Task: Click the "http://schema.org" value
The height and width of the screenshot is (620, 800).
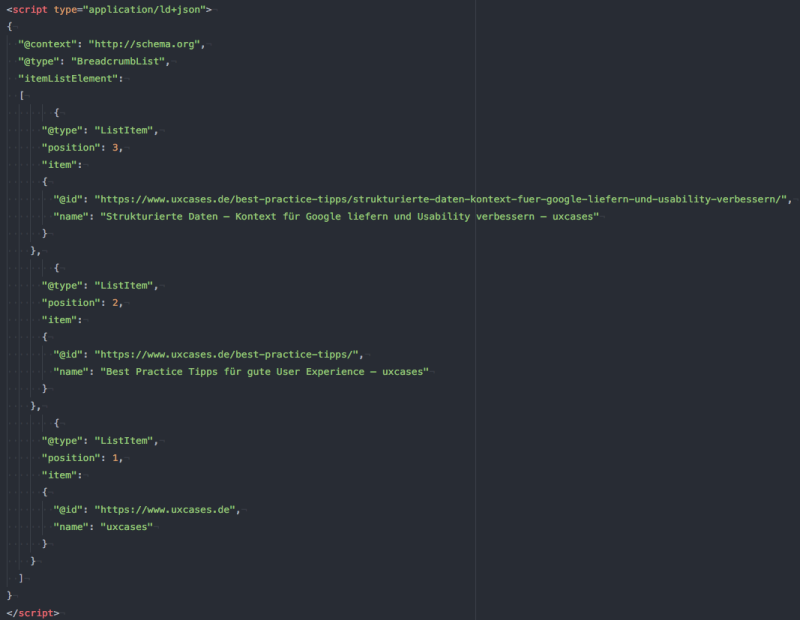Action: tap(143, 44)
